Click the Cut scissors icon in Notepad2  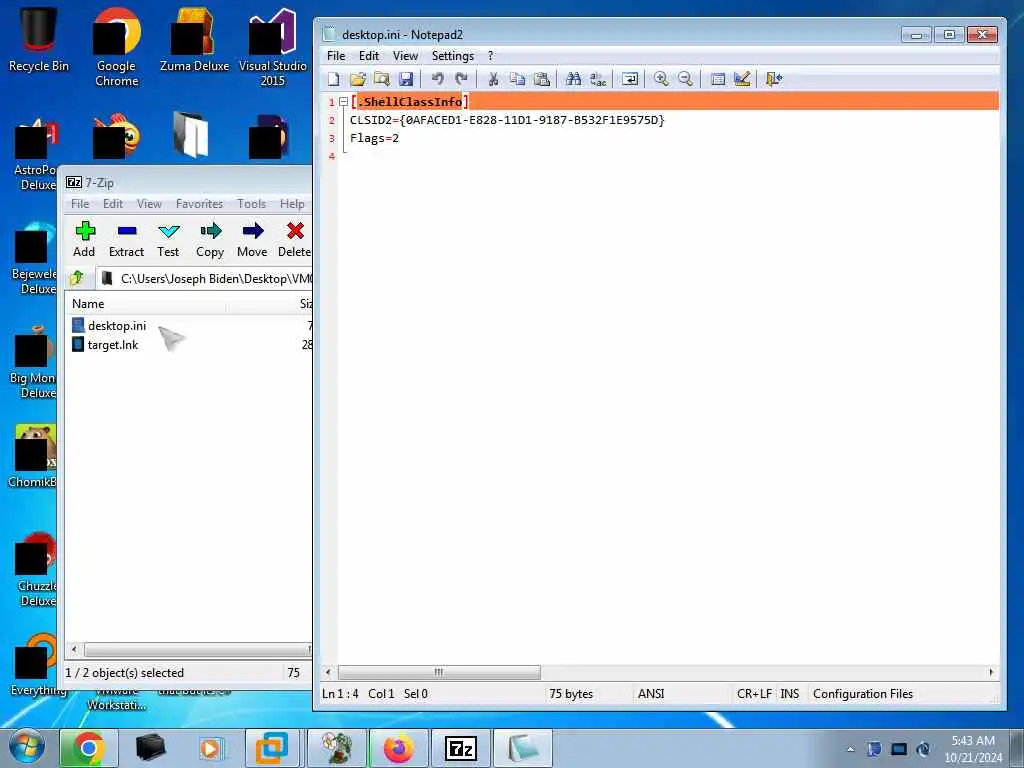(493, 80)
